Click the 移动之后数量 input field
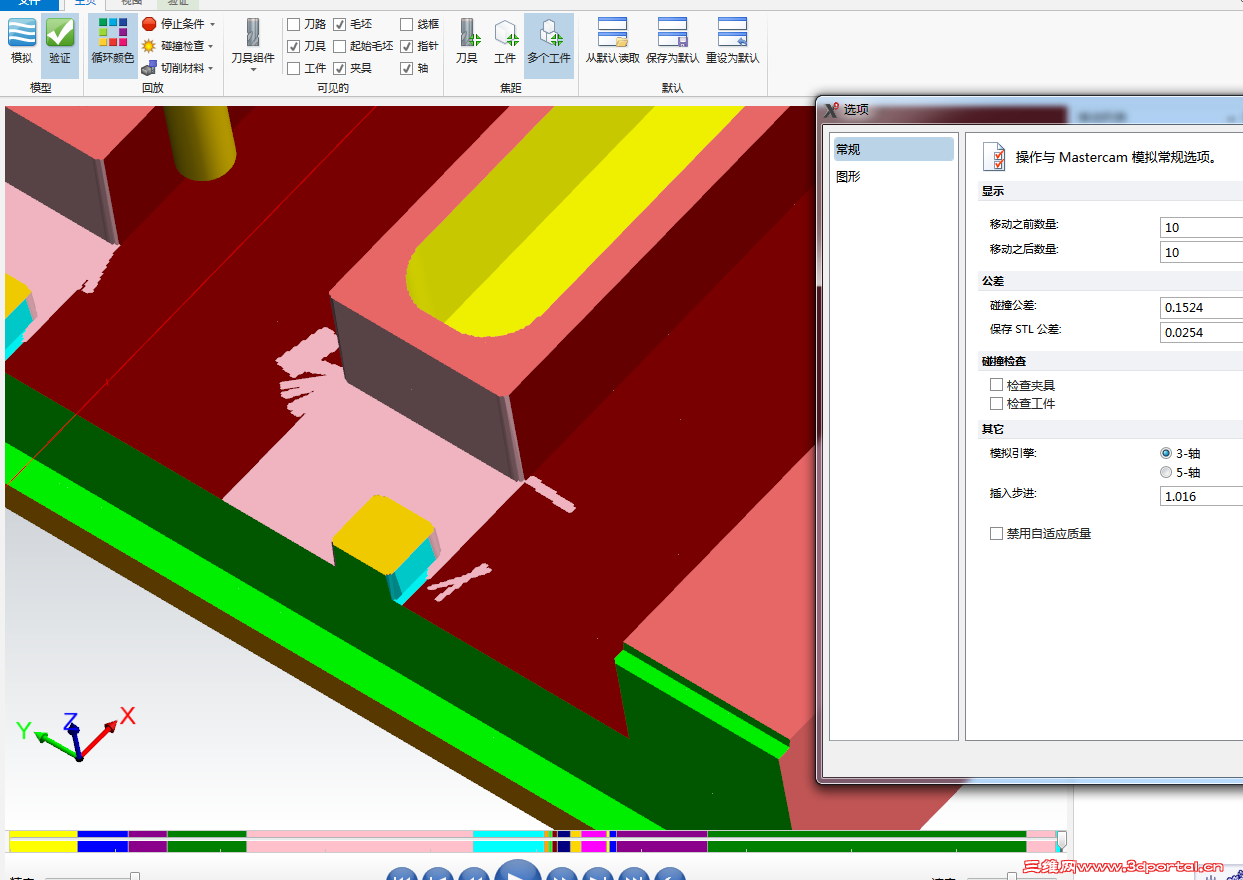Screen dimensions: 1243x880 coord(1201,252)
